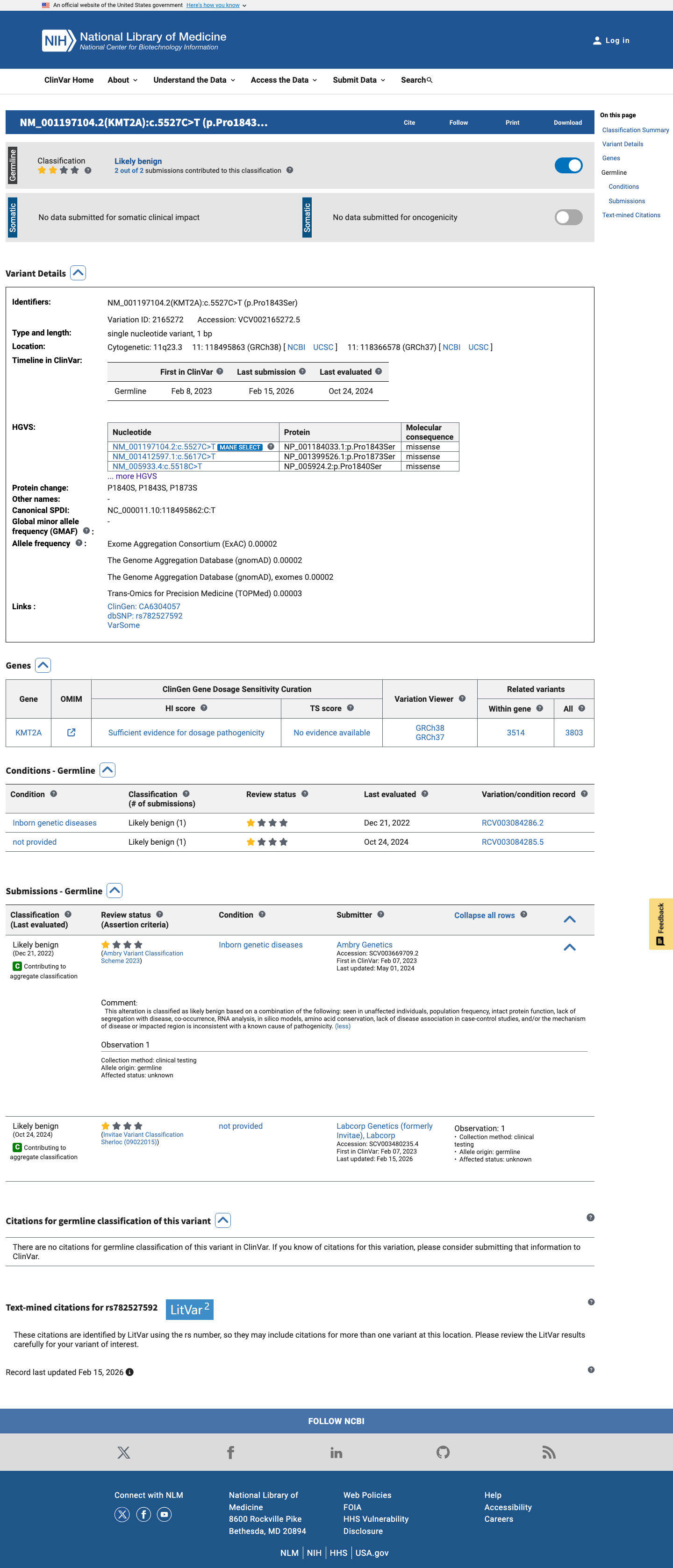Open help icon next to HI score

[204, 707]
